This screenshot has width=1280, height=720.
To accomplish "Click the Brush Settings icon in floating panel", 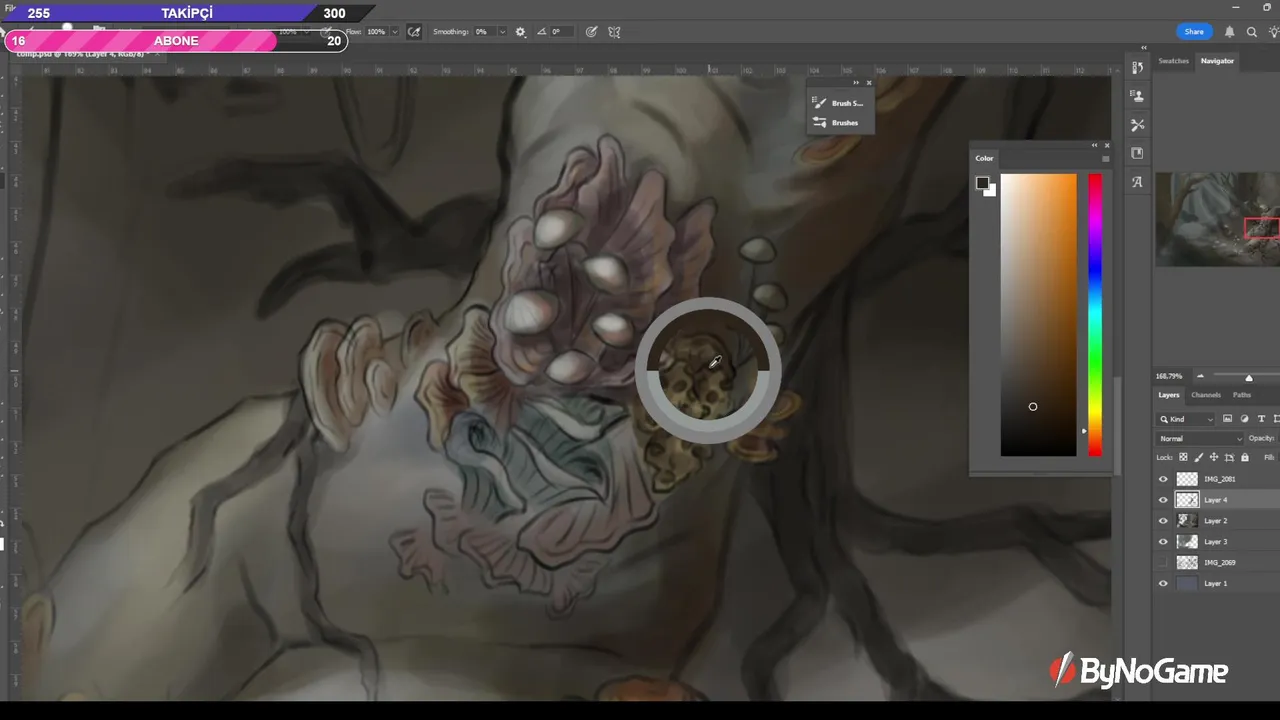I will [x=820, y=103].
